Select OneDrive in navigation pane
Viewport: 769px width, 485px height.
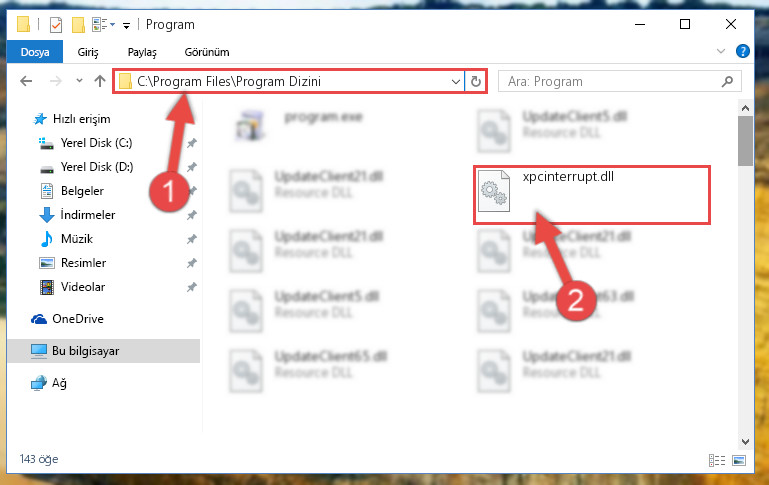(x=78, y=319)
